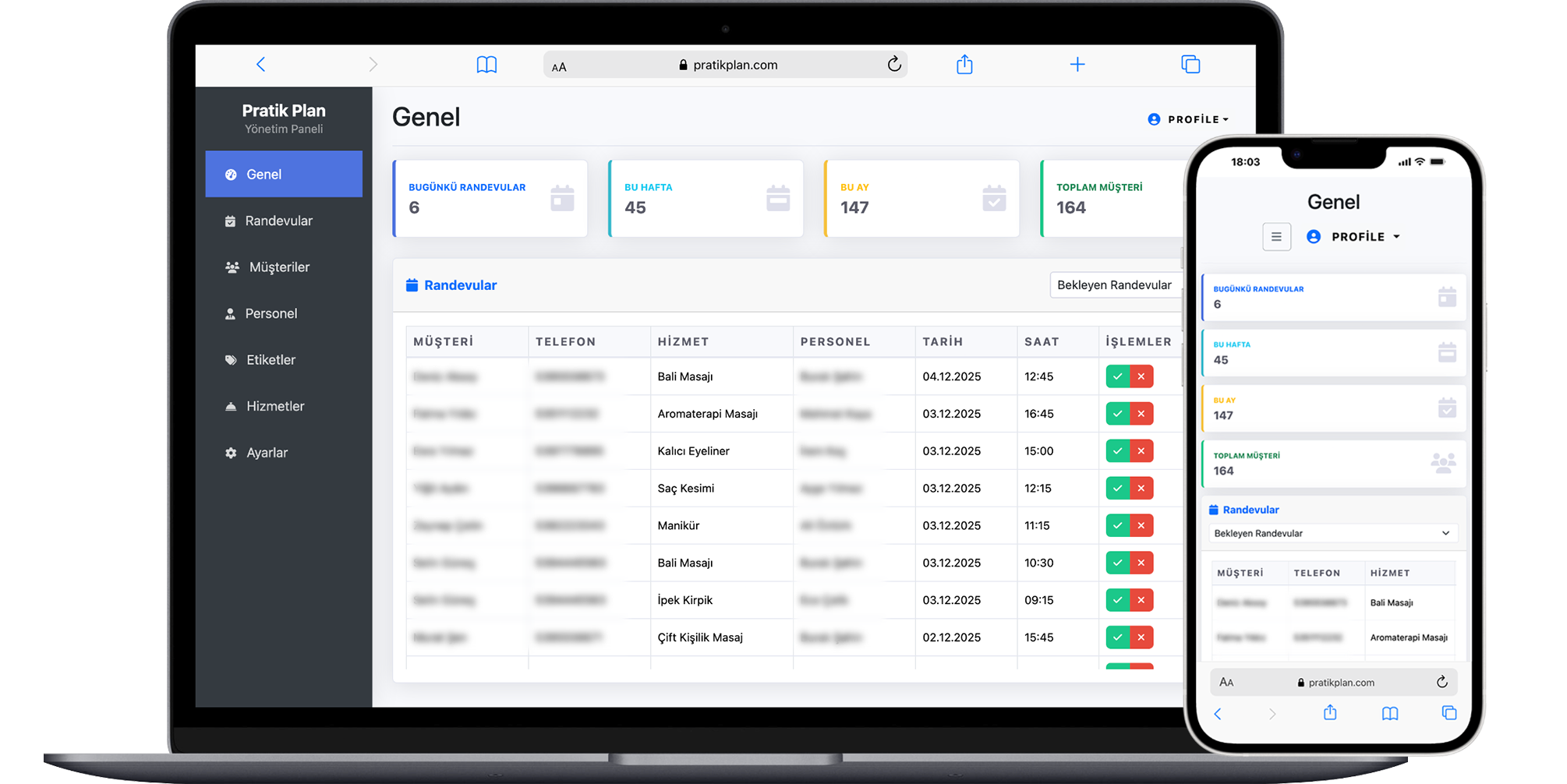
Task: Open Ayarlar with the gear icon
Action: click(230, 452)
